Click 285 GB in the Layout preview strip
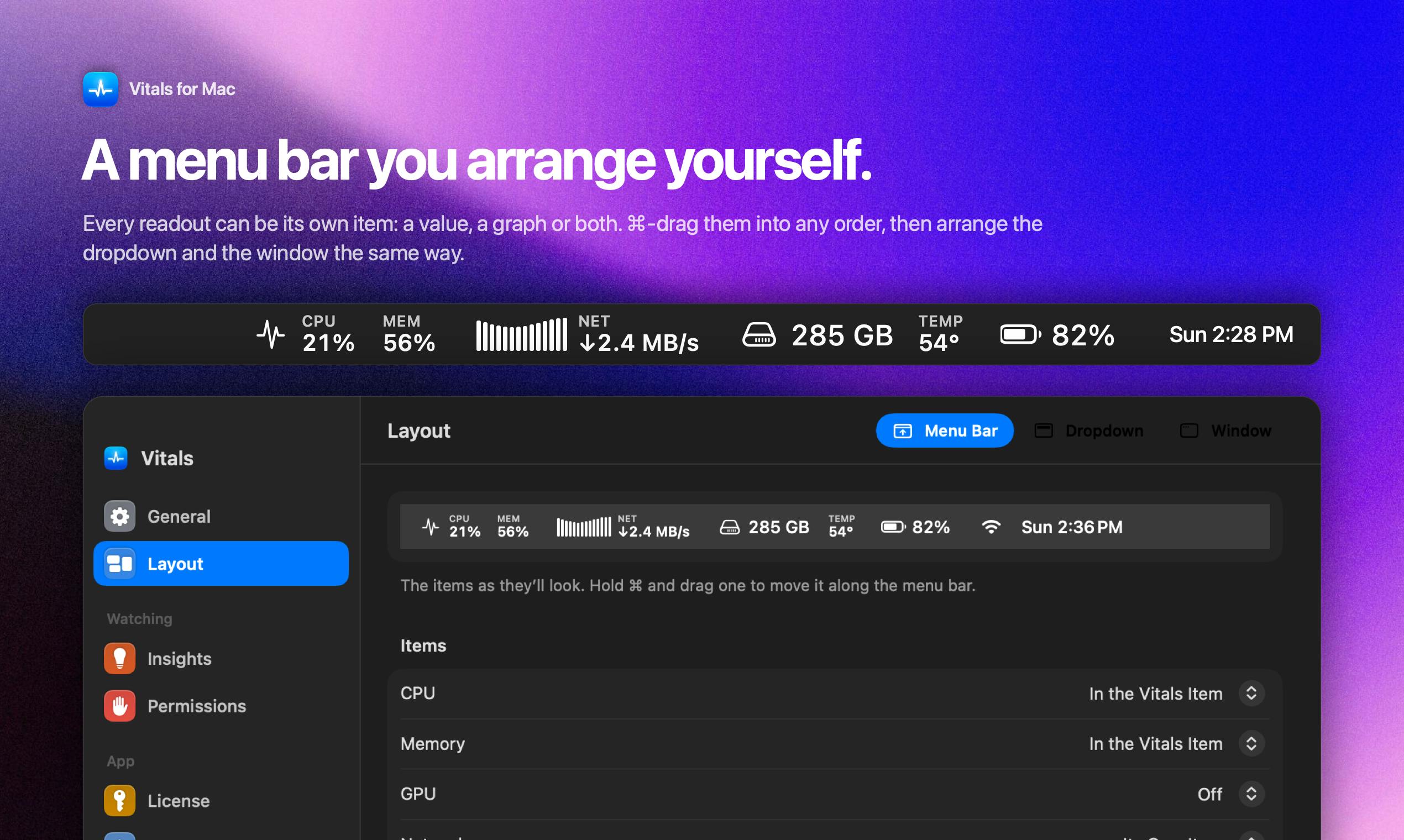1404x840 pixels. coord(779,527)
